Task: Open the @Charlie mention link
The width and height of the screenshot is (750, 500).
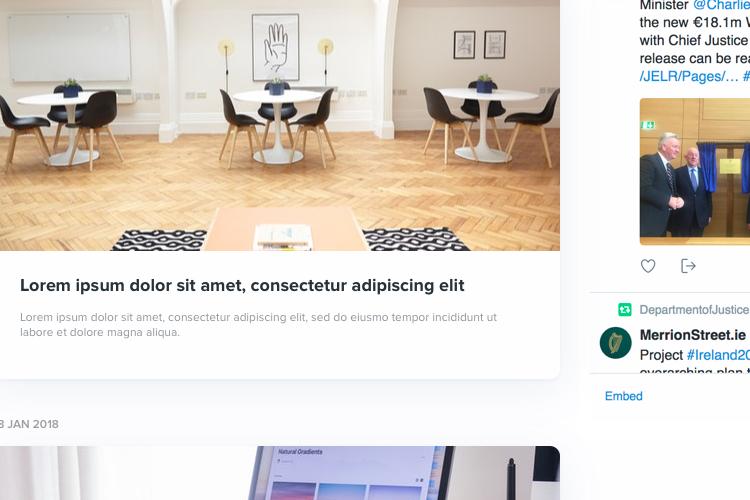Action: click(x=721, y=5)
